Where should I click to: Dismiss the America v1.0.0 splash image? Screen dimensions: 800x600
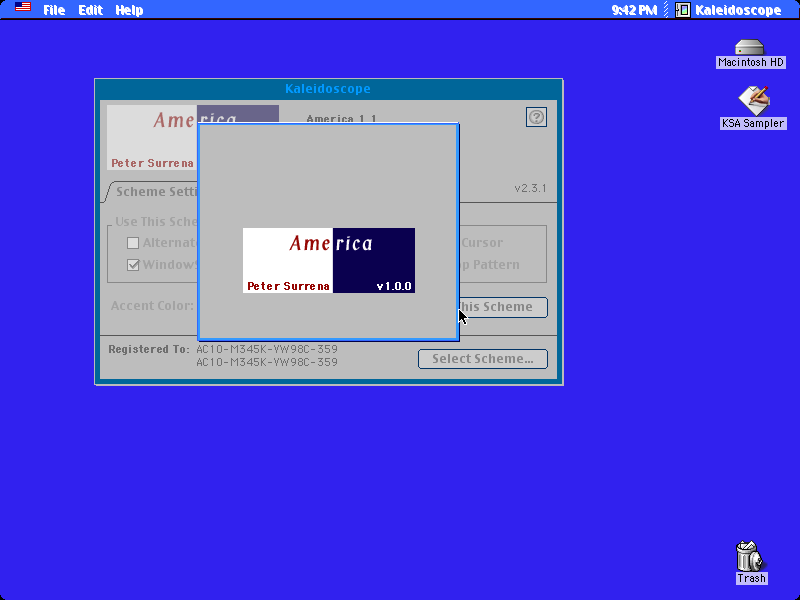click(x=329, y=260)
